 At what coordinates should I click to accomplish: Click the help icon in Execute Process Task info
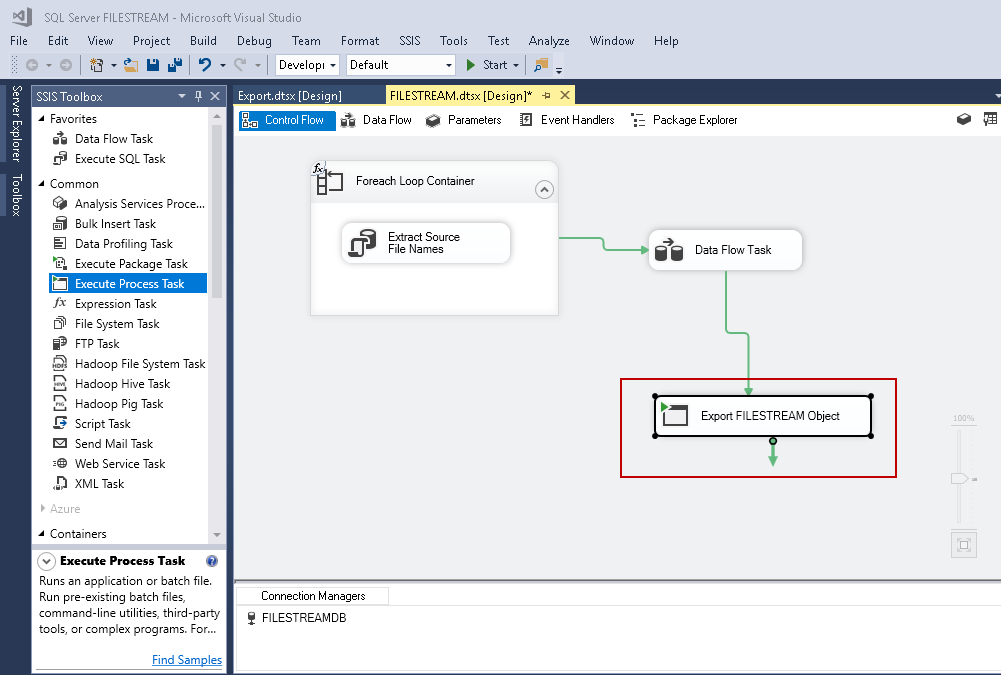[212, 561]
